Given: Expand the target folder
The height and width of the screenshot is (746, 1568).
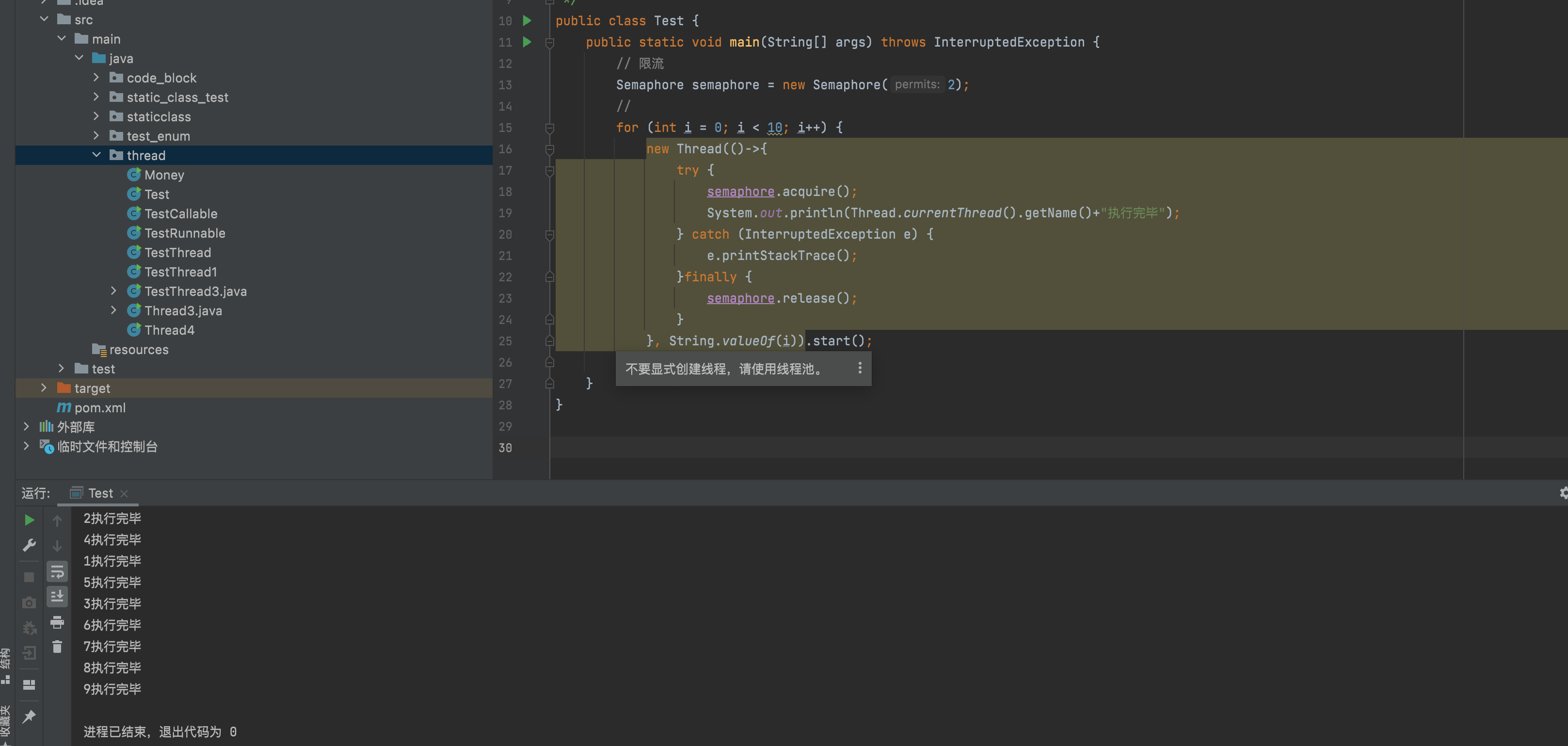Looking at the screenshot, I should [x=44, y=388].
